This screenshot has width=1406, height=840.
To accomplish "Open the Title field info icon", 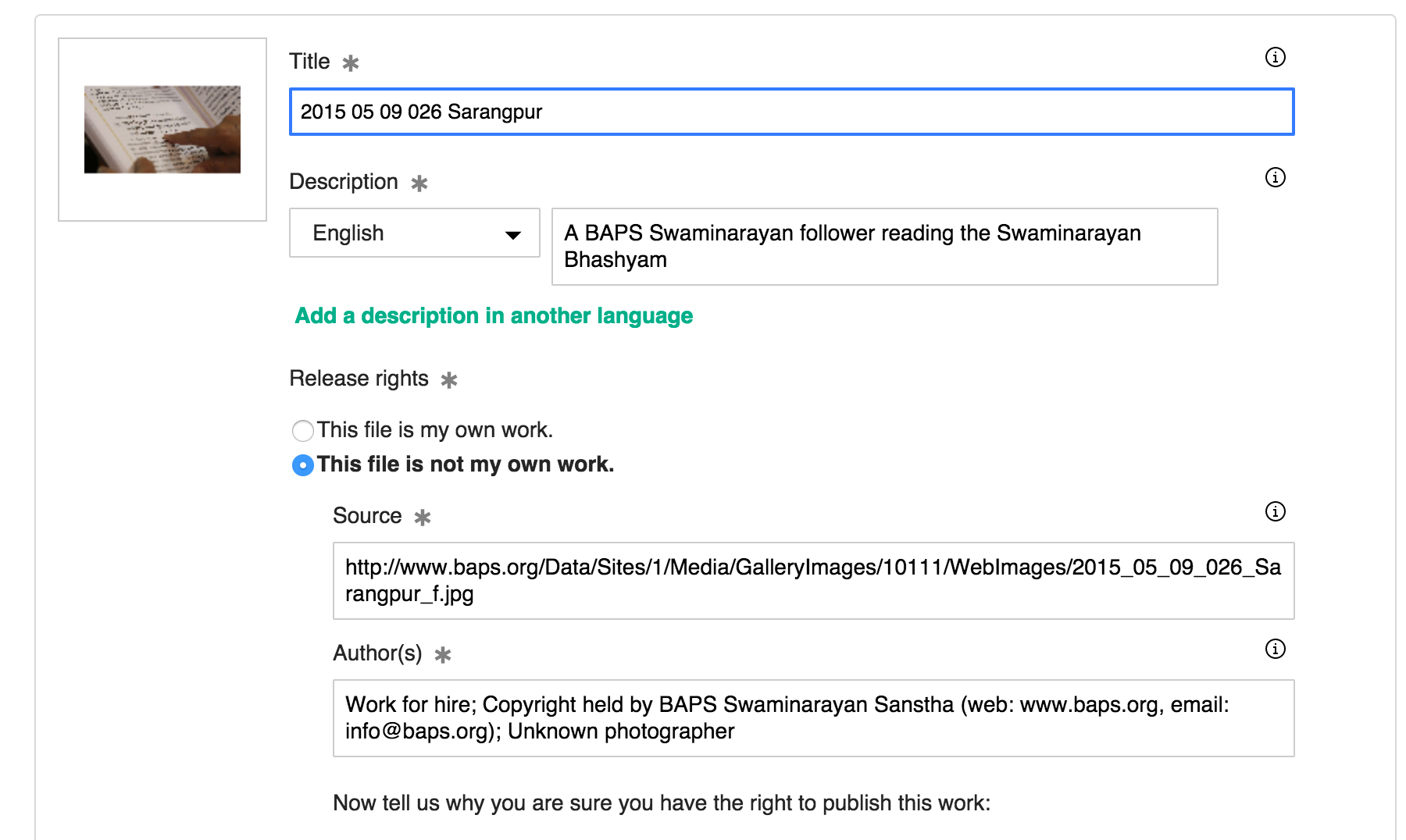I will pyautogui.click(x=1275, y=57).
